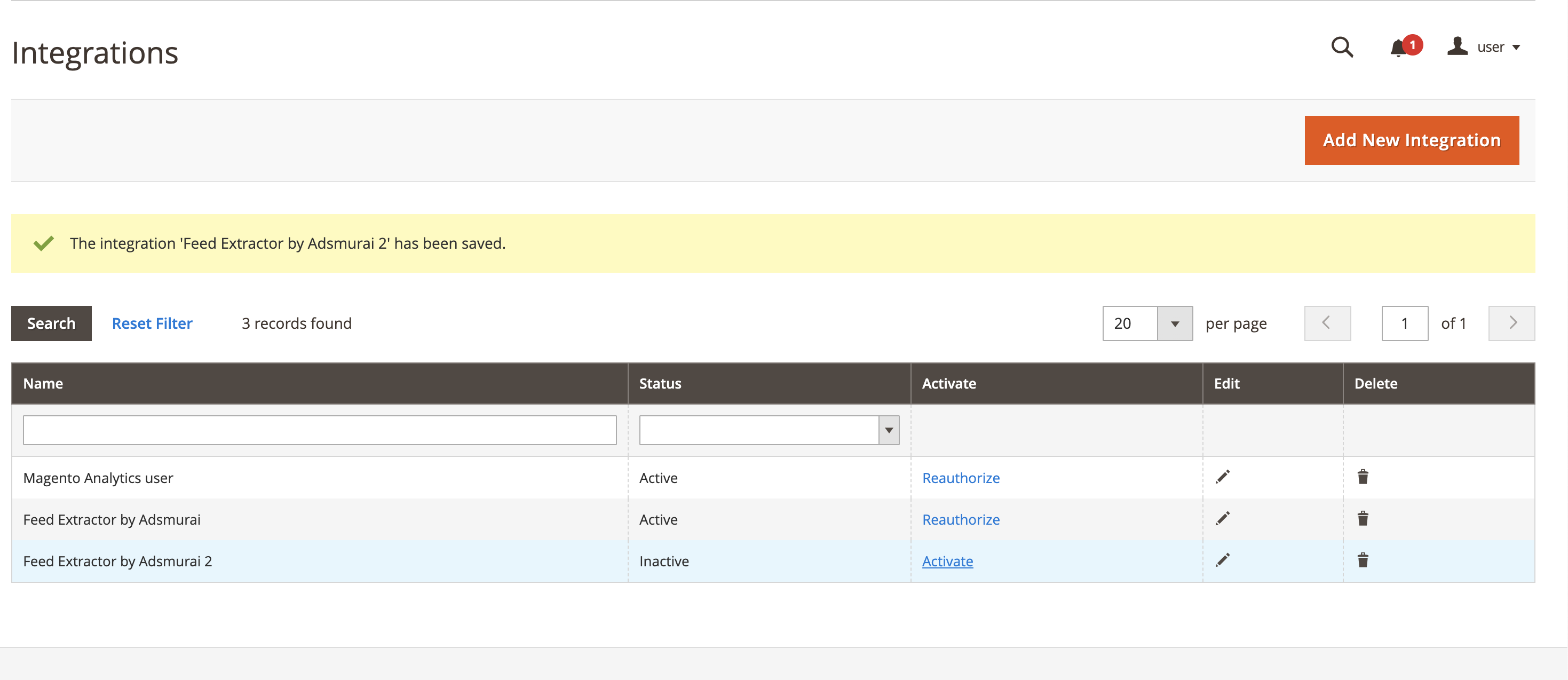Activate Feed Extractor by Adsmurai 2
Viewport: 1568px width, 680px height.
pyautogui.click(x=947, y=562)
